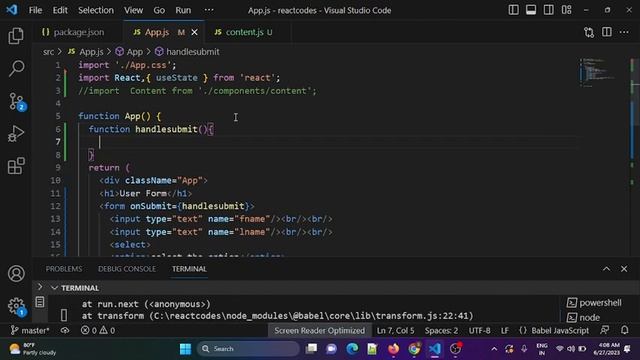
Task: Open the Windows Start button
Action: click(x=185, y=349)
